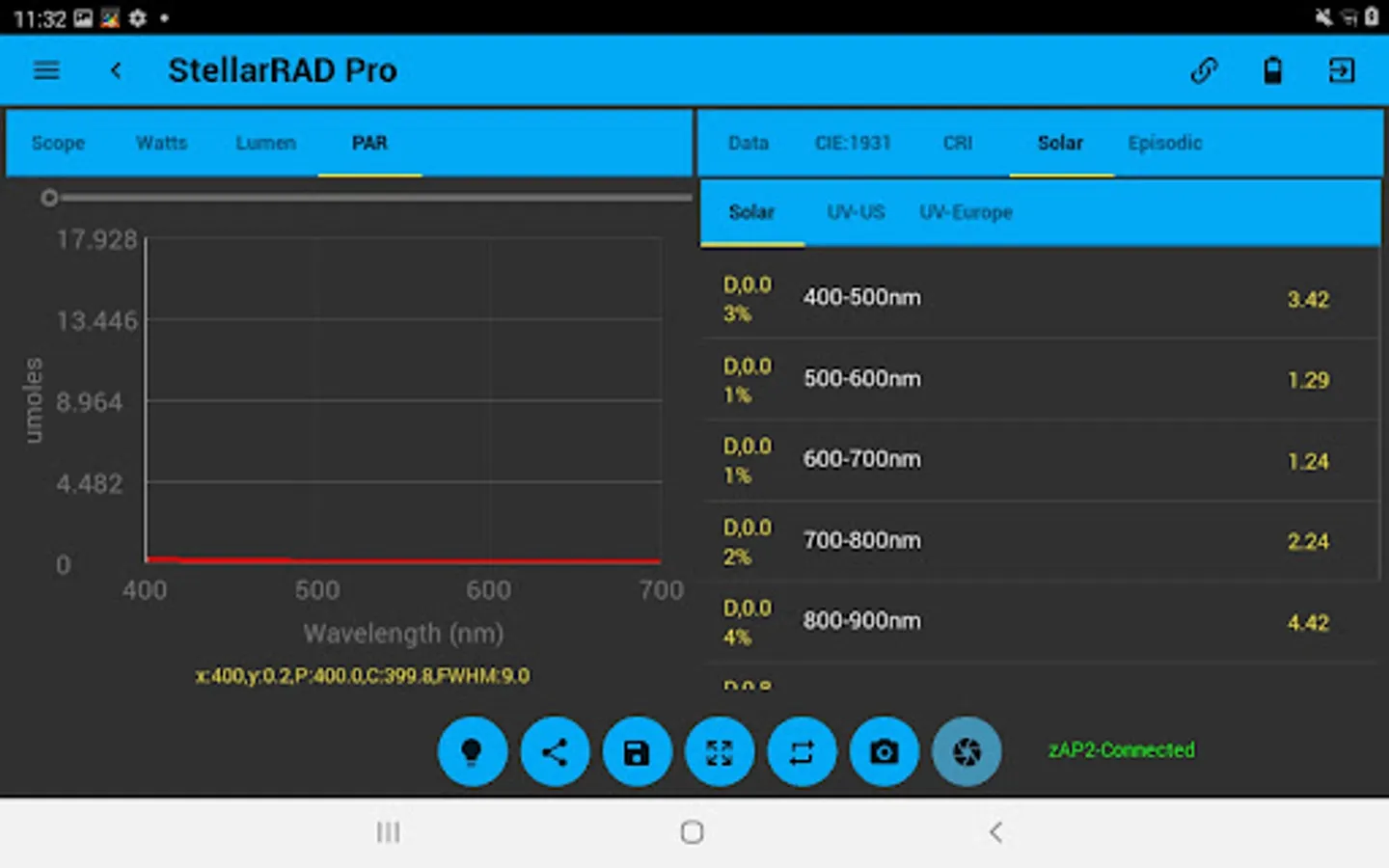The height and width of the screenshot is (868, 1389).
Task: Click the cursor readout text below graph
Action: pos(363,676)
